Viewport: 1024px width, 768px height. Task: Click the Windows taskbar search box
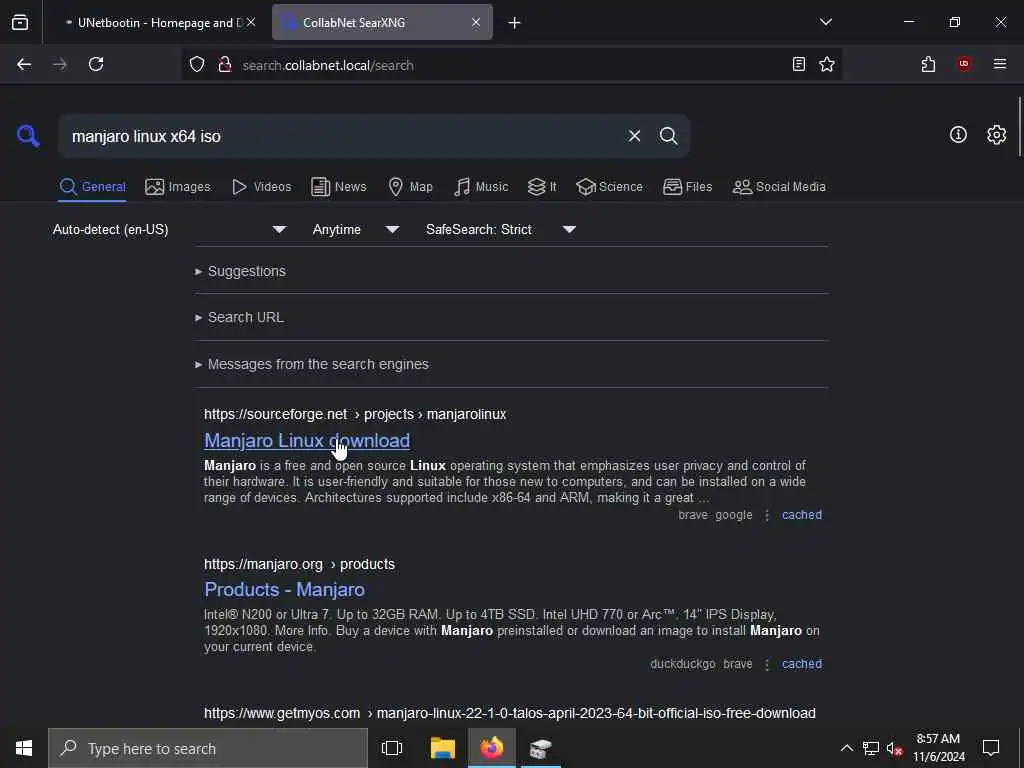pos(208,748)
